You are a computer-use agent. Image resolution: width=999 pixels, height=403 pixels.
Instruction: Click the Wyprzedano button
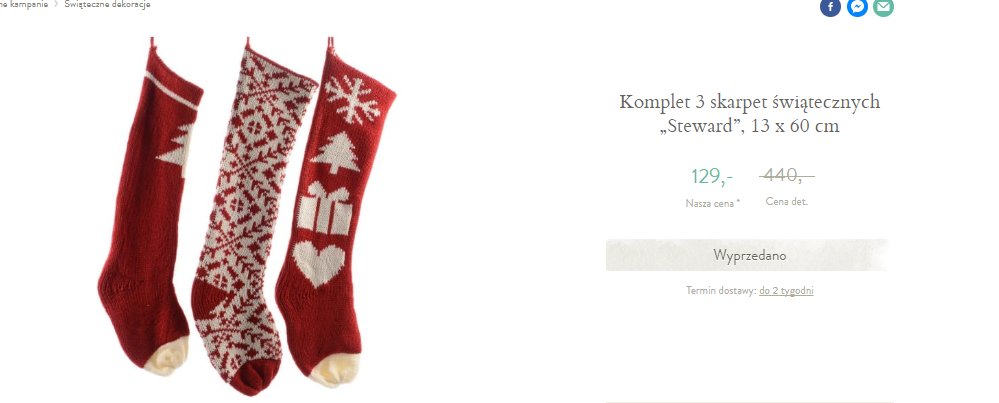coord(746,255)
